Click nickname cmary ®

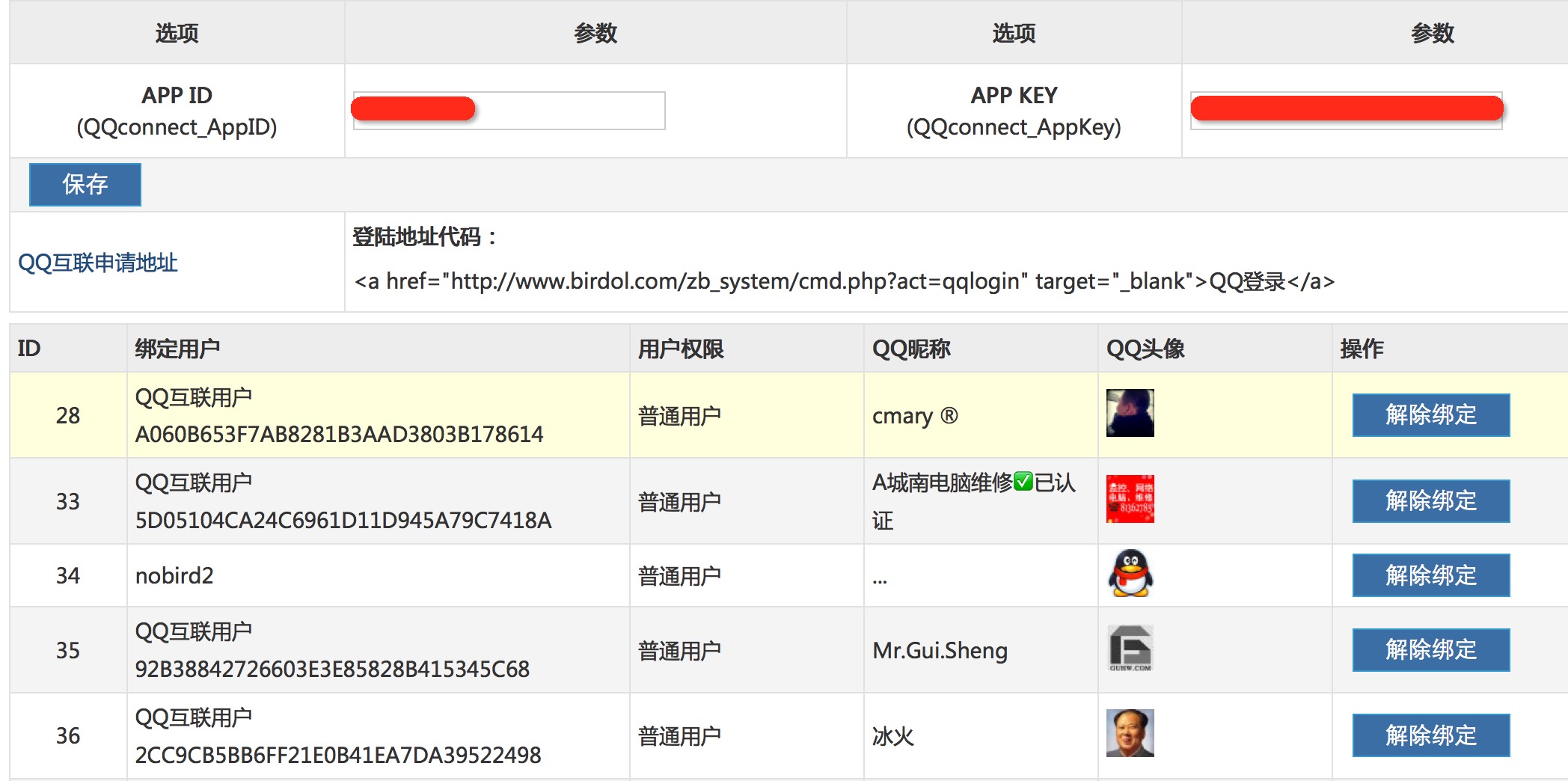pos(915,416)
